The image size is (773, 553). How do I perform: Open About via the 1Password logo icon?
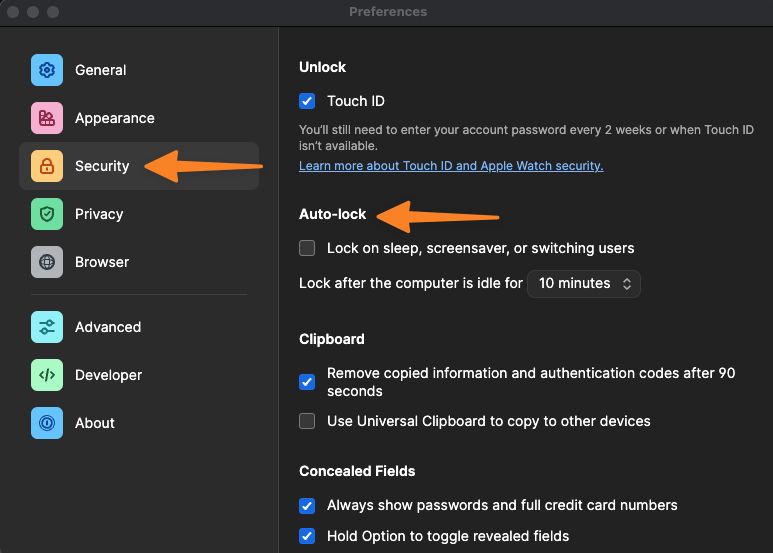[47, 423]
